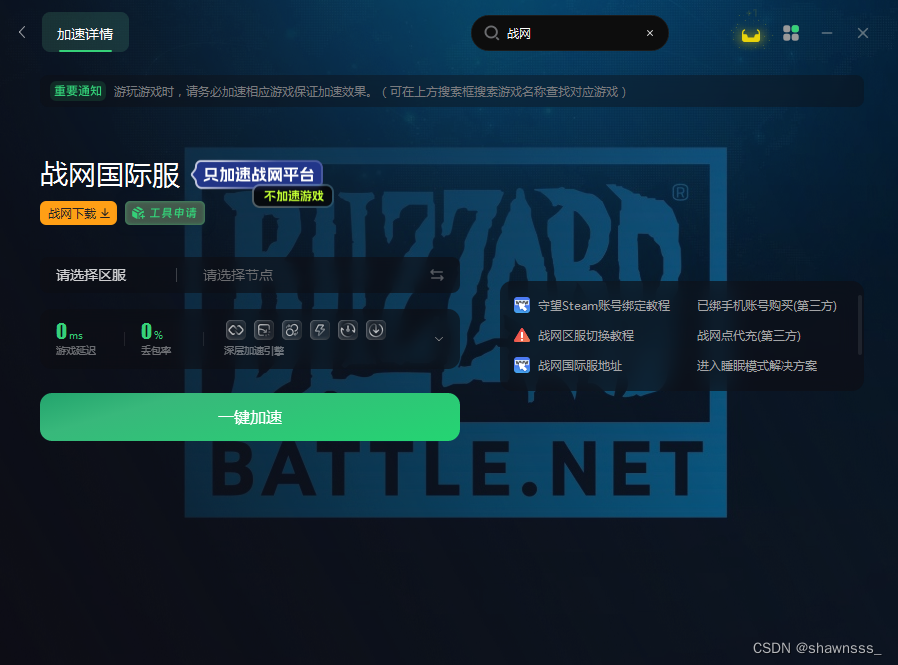The image size is (898, 665).
Task: Toggle the chain link acceleration engine icon
Action: point(236,330)
